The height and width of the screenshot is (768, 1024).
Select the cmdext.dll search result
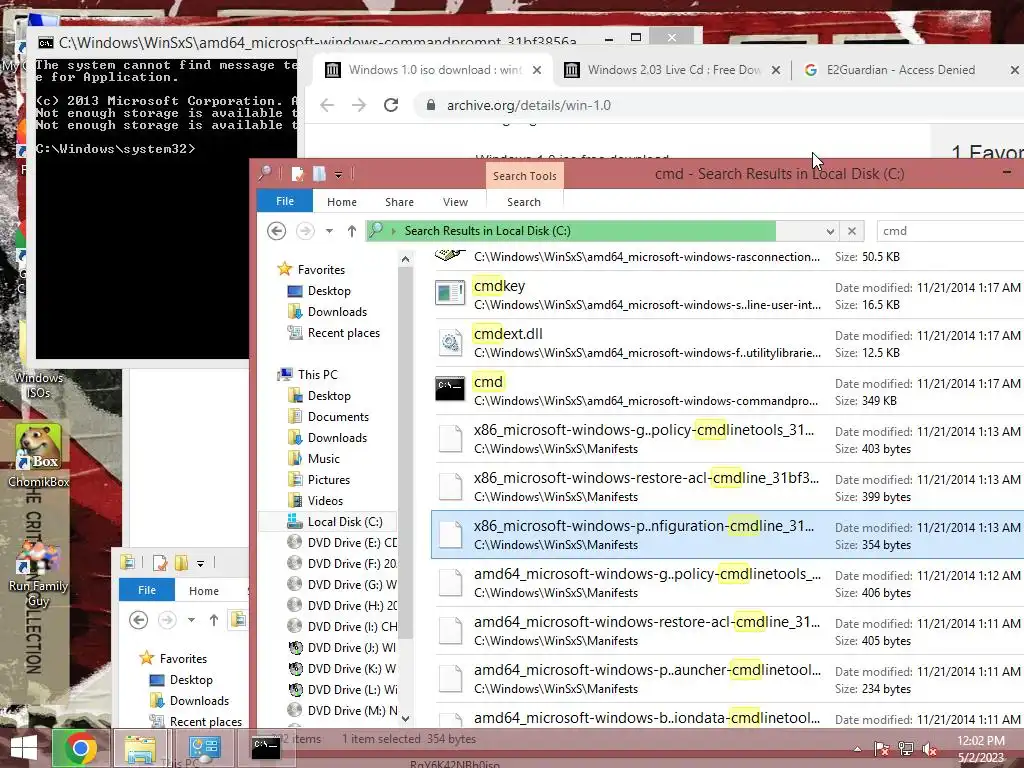tap(729, 342)
